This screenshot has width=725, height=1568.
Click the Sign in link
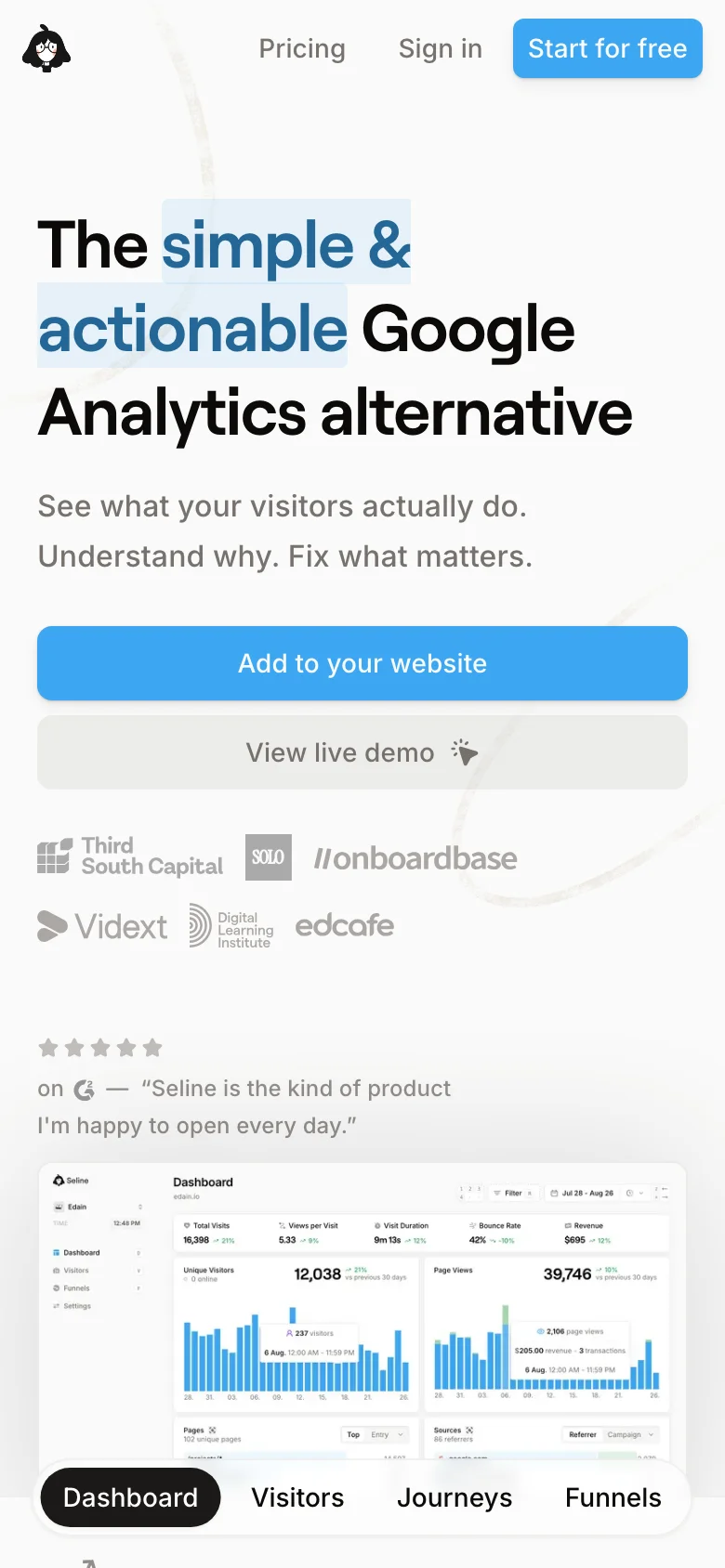click(441, 48)
